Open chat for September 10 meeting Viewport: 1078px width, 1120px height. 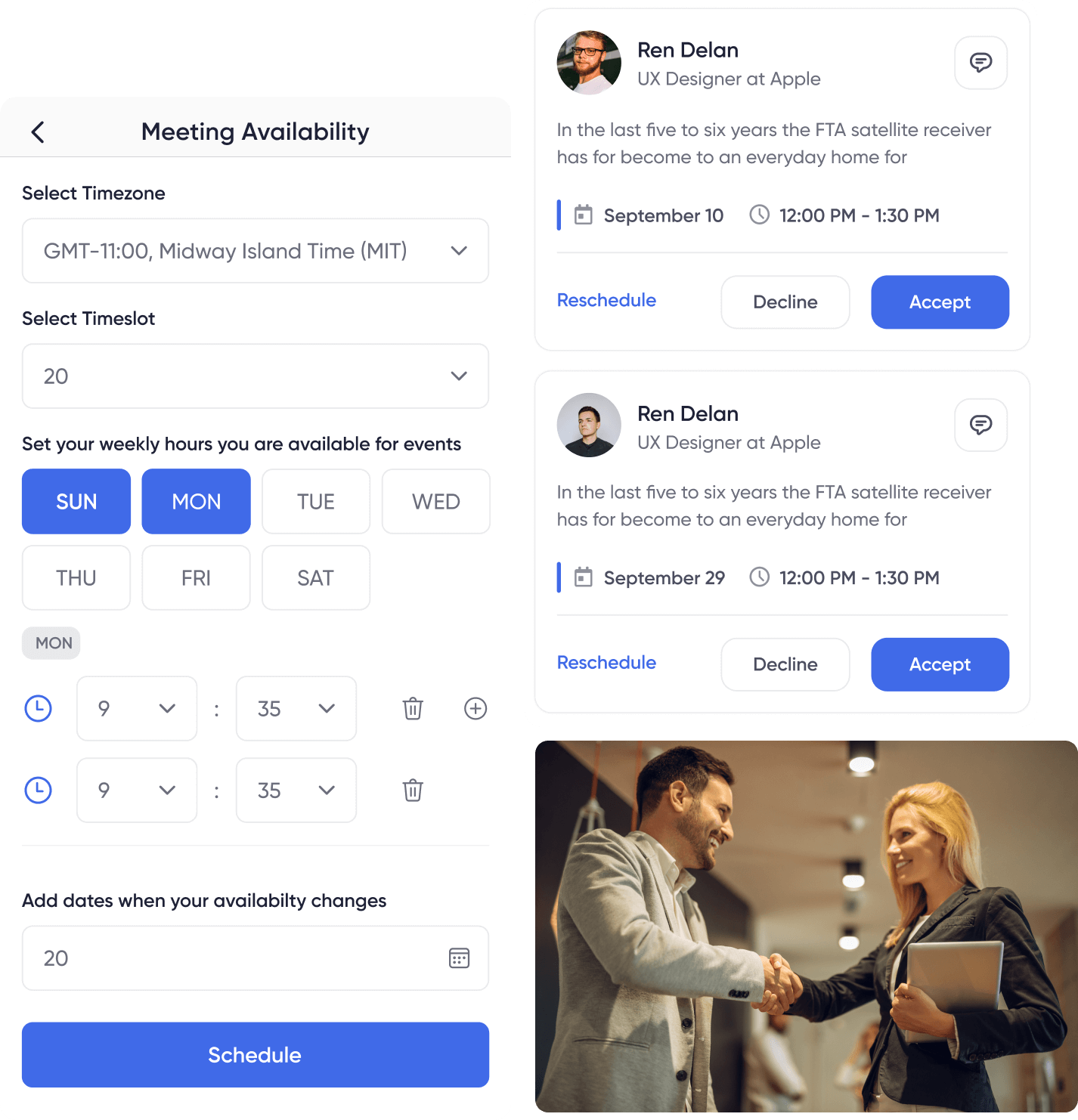980,63
